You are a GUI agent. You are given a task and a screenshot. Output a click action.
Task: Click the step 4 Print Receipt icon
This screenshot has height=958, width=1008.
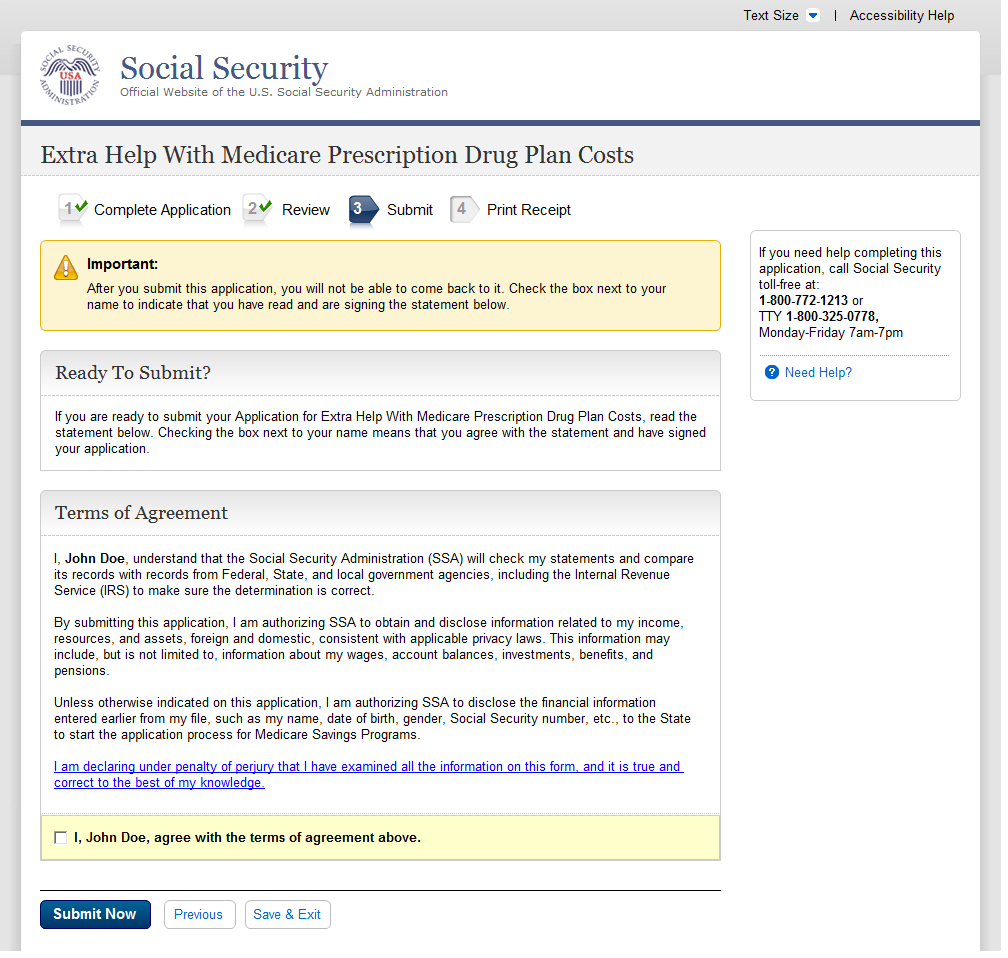463,209
